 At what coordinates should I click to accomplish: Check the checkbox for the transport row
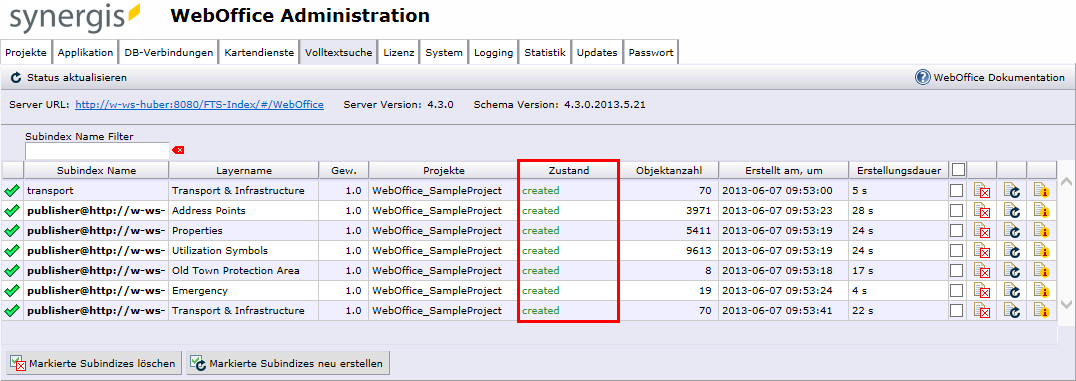pos(957,191)
